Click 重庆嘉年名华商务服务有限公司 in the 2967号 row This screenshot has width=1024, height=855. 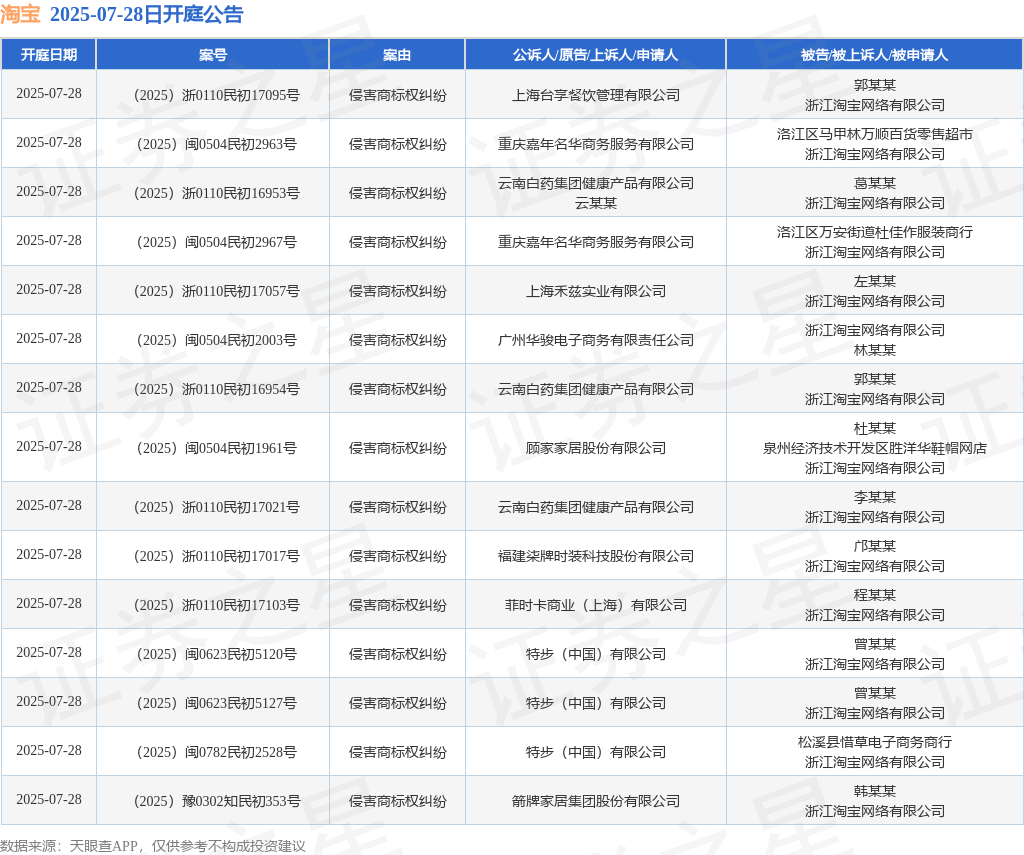596,242
